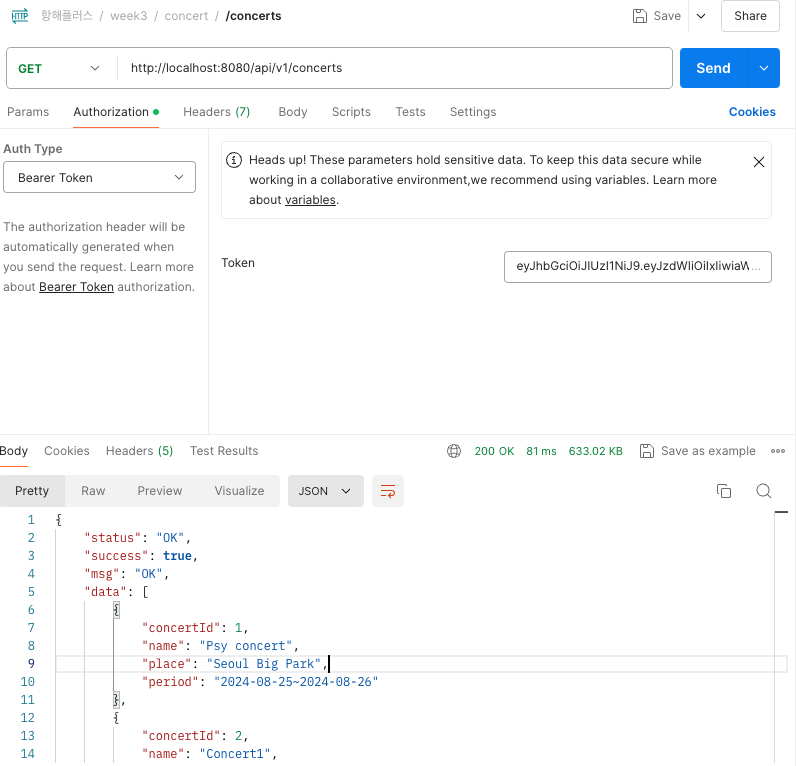Expand the Bearer Token auth type dropdown
The image size is (796, 766).
(x=100, y=177)
